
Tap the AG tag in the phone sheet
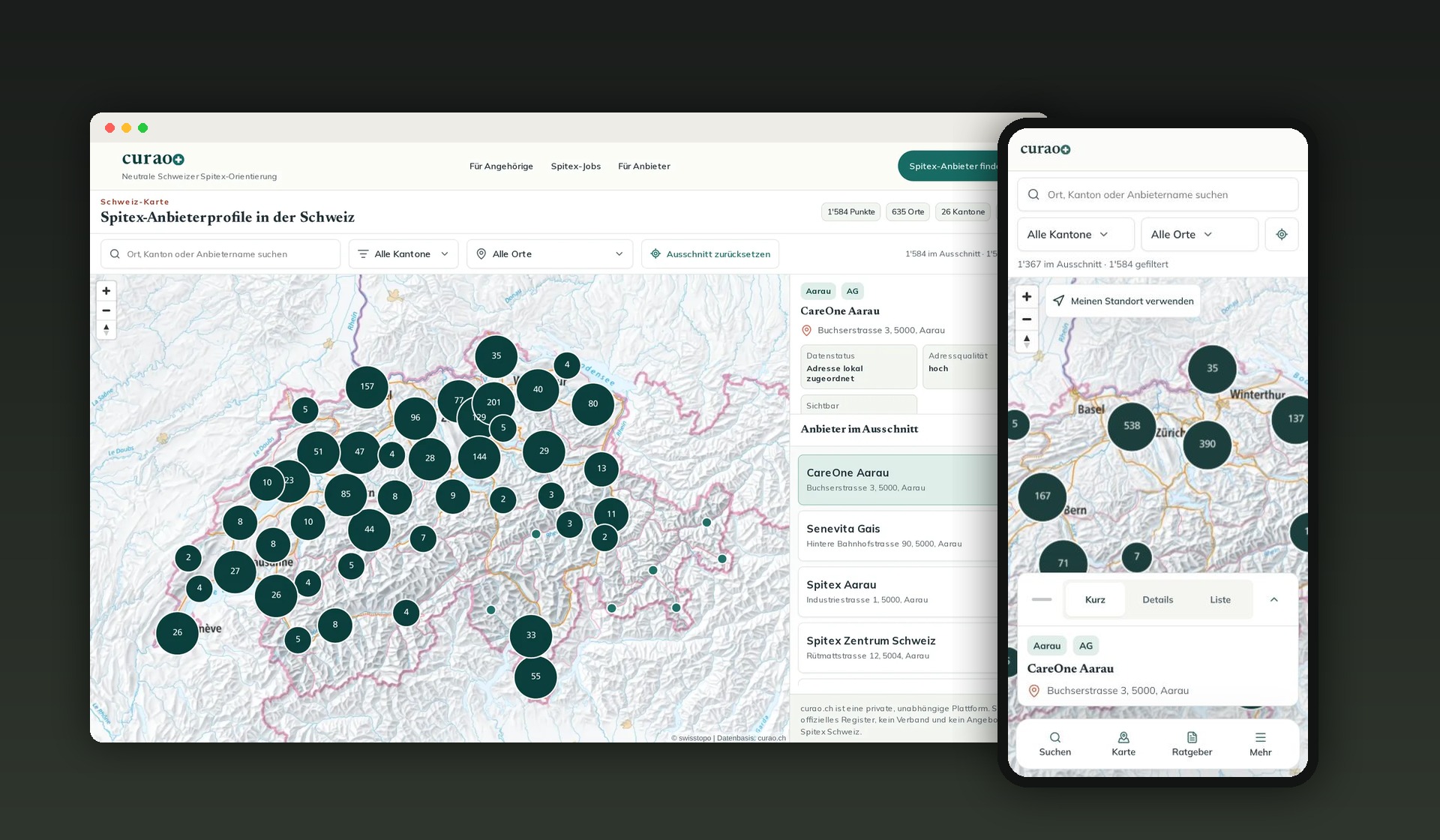(x=1086, y=646)
